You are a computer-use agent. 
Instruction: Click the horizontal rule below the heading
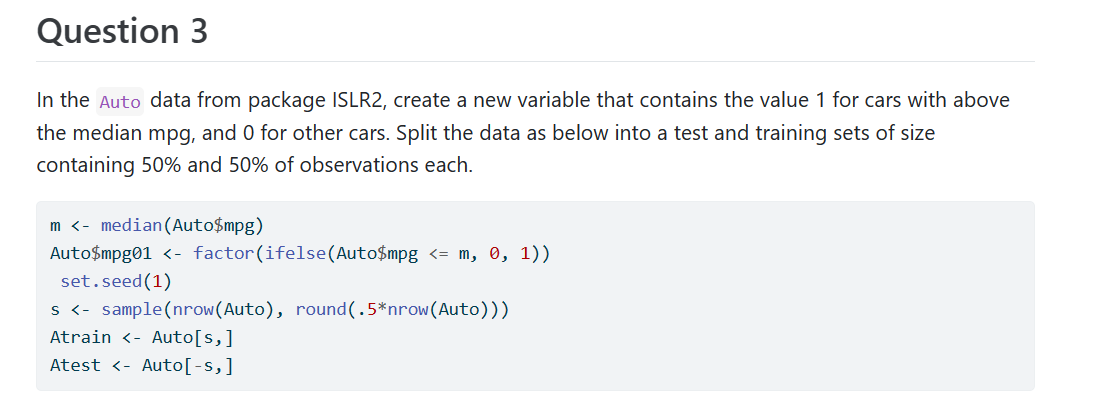535,61
